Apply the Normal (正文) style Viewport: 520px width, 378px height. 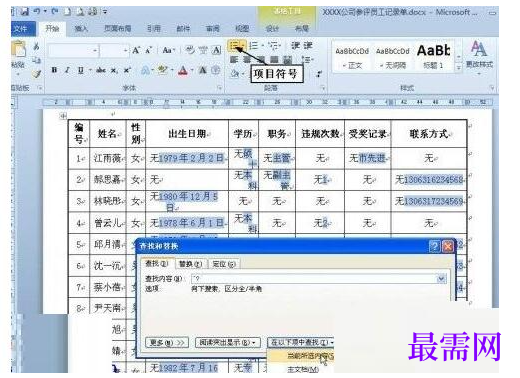(352, 58)
